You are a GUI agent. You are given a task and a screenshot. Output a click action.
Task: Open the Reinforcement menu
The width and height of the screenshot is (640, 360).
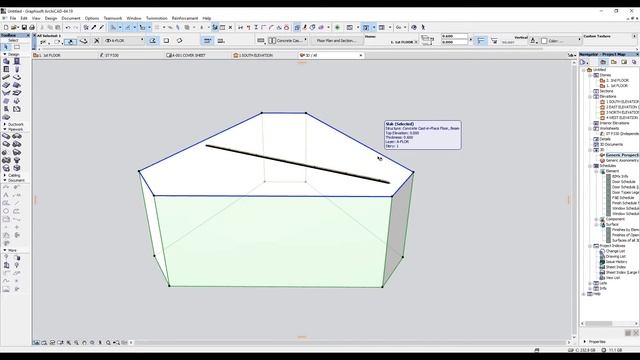pos(184,18)
